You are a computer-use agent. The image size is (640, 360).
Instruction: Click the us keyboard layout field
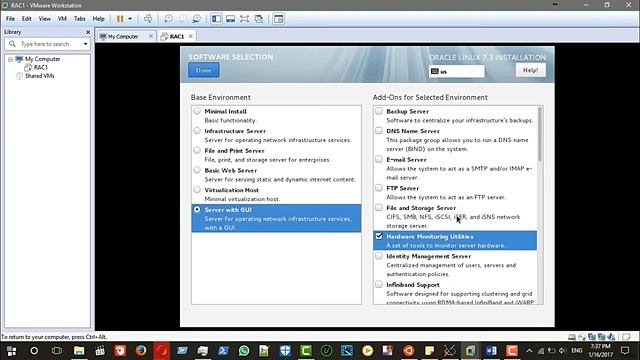coord(457,71)
